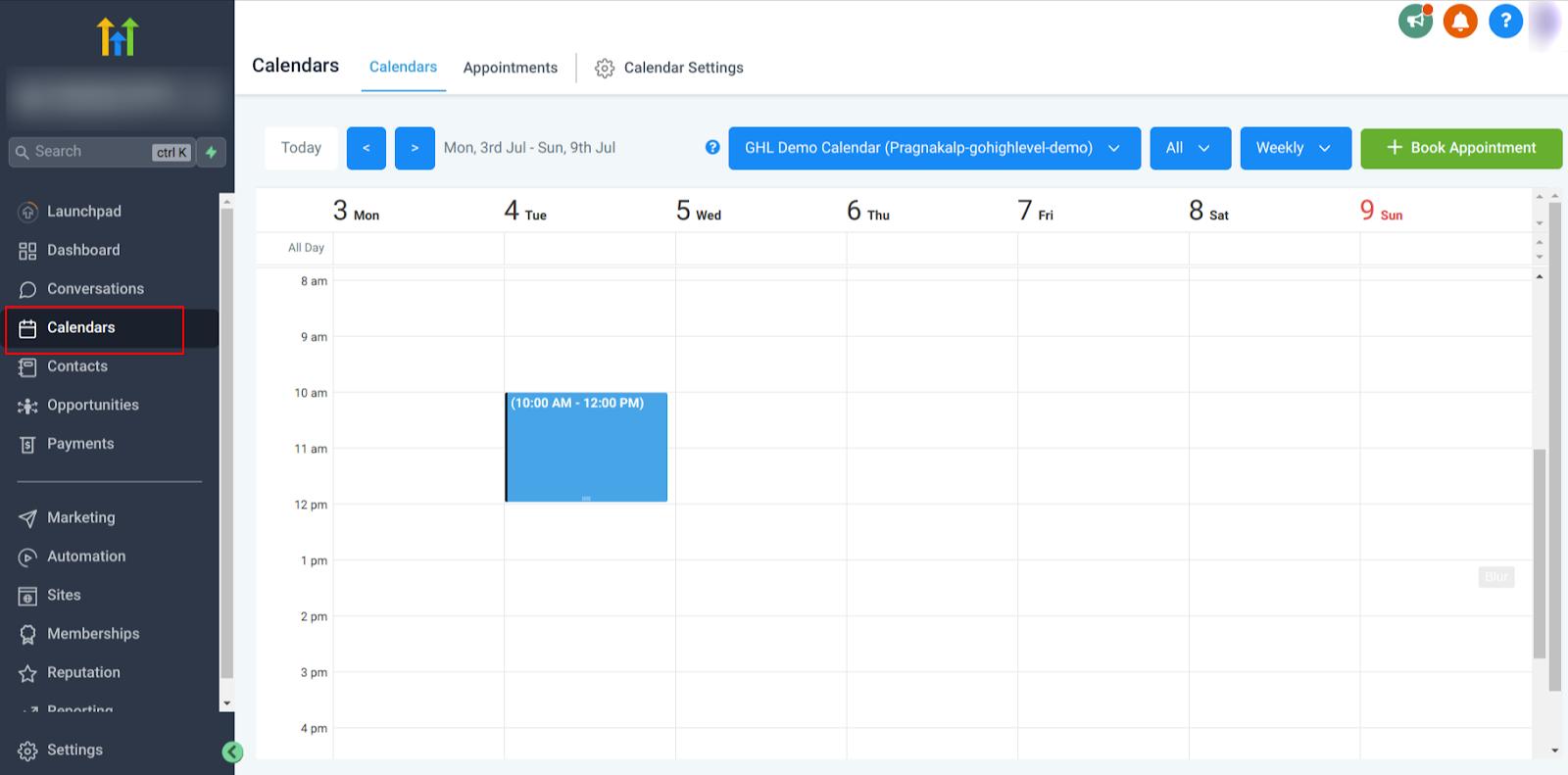Open the megaphone announcements icon
The width and height of the screenshot is (1568, 775).
coord(1415,21)
